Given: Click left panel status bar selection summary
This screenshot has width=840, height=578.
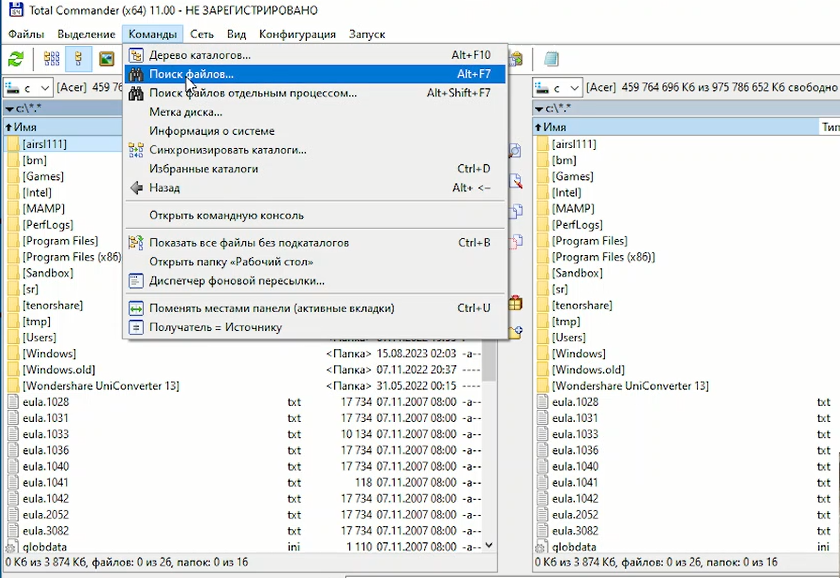Looking at the screenshot, I should click(126, 562).
